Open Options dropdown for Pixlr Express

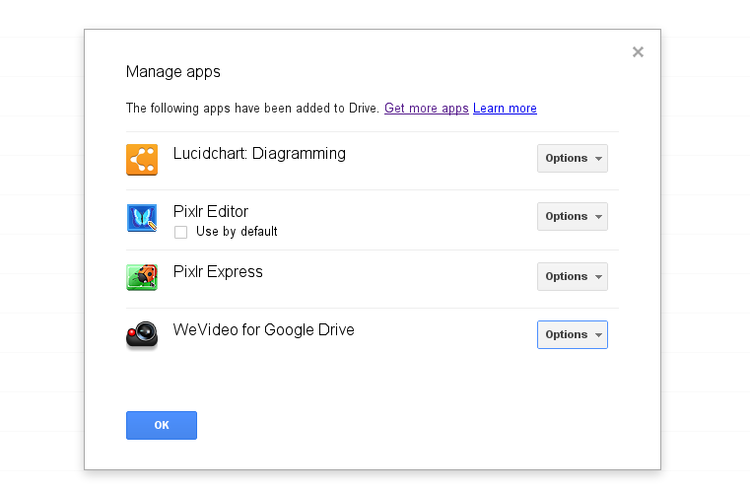(x=572, y=276)
